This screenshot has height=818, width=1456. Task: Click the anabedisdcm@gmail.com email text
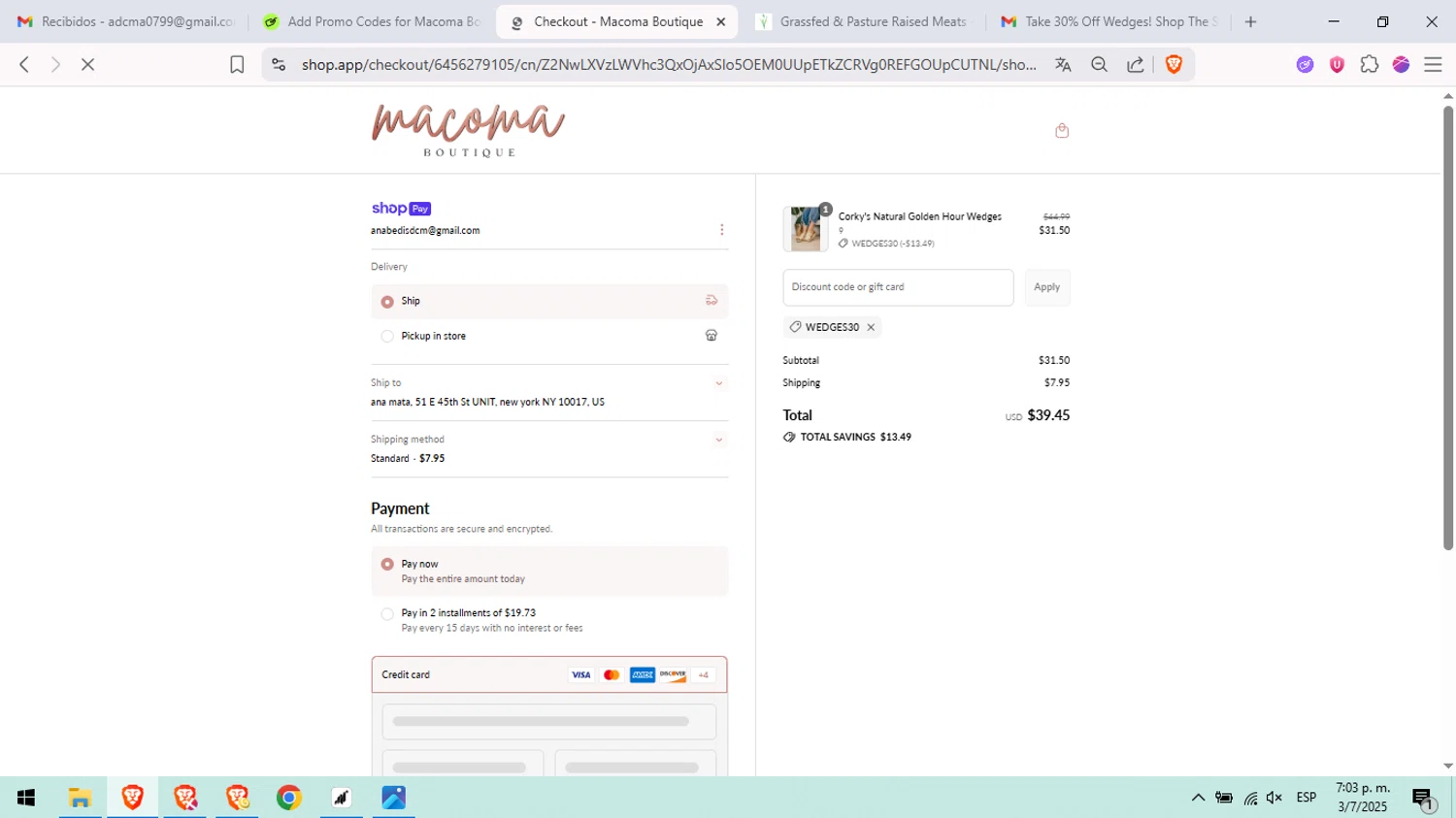coord(425,231)
